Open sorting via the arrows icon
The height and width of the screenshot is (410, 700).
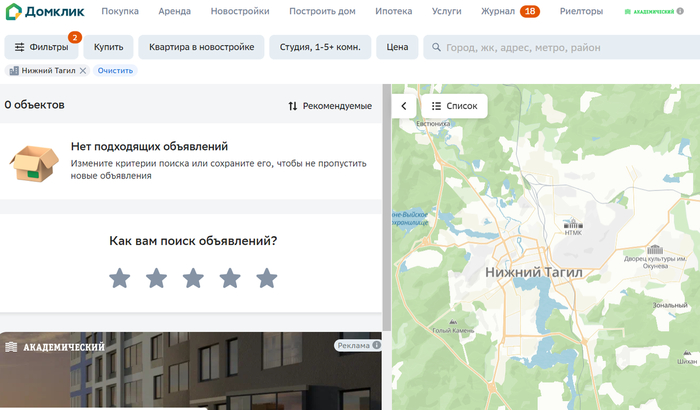pos(292,106)
